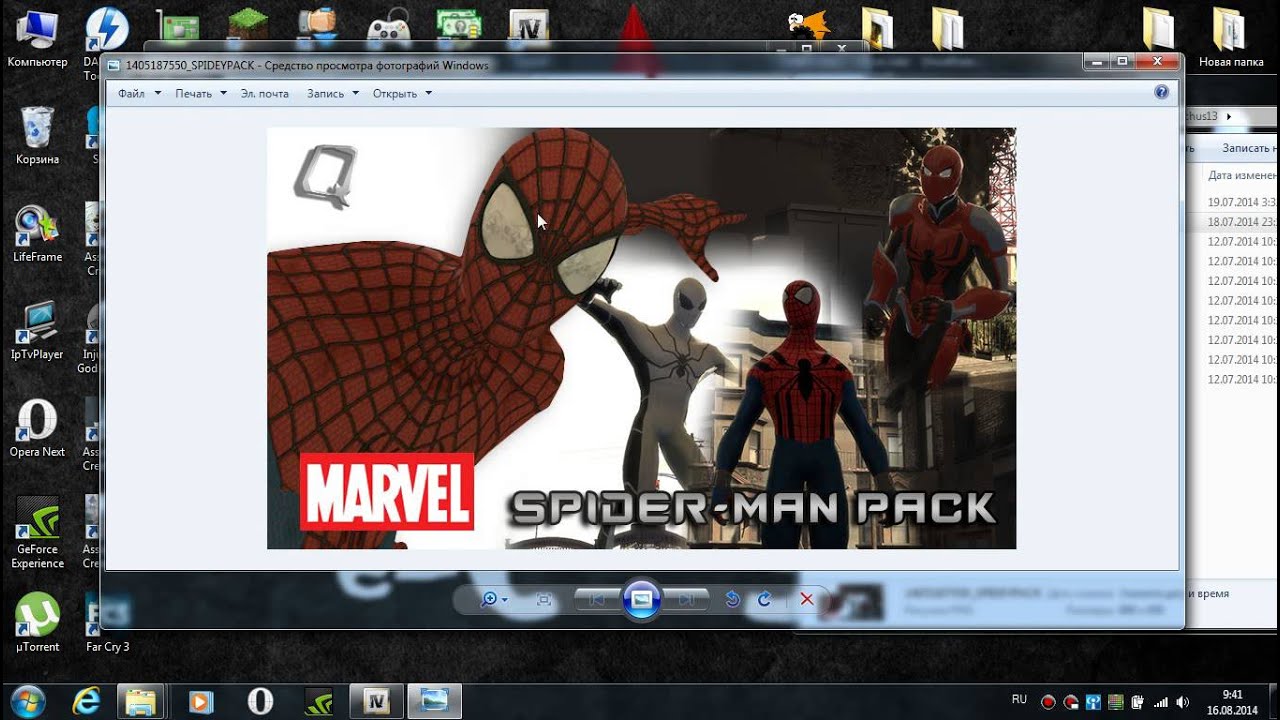The image size is (1280, 720).
Task: Open the network signal tray icon
Action: [x=1161, y=702]
